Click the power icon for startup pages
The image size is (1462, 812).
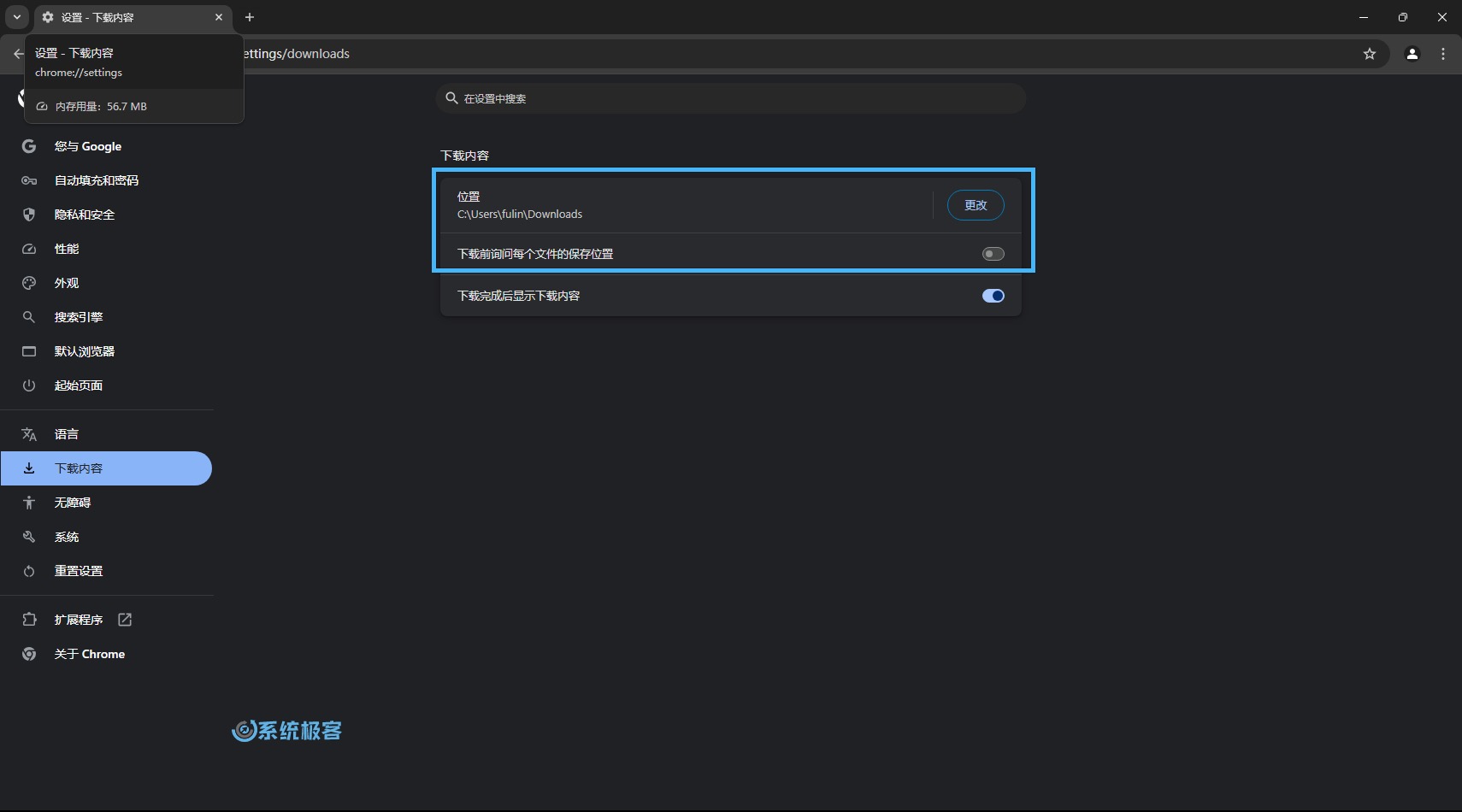[29, 385]
